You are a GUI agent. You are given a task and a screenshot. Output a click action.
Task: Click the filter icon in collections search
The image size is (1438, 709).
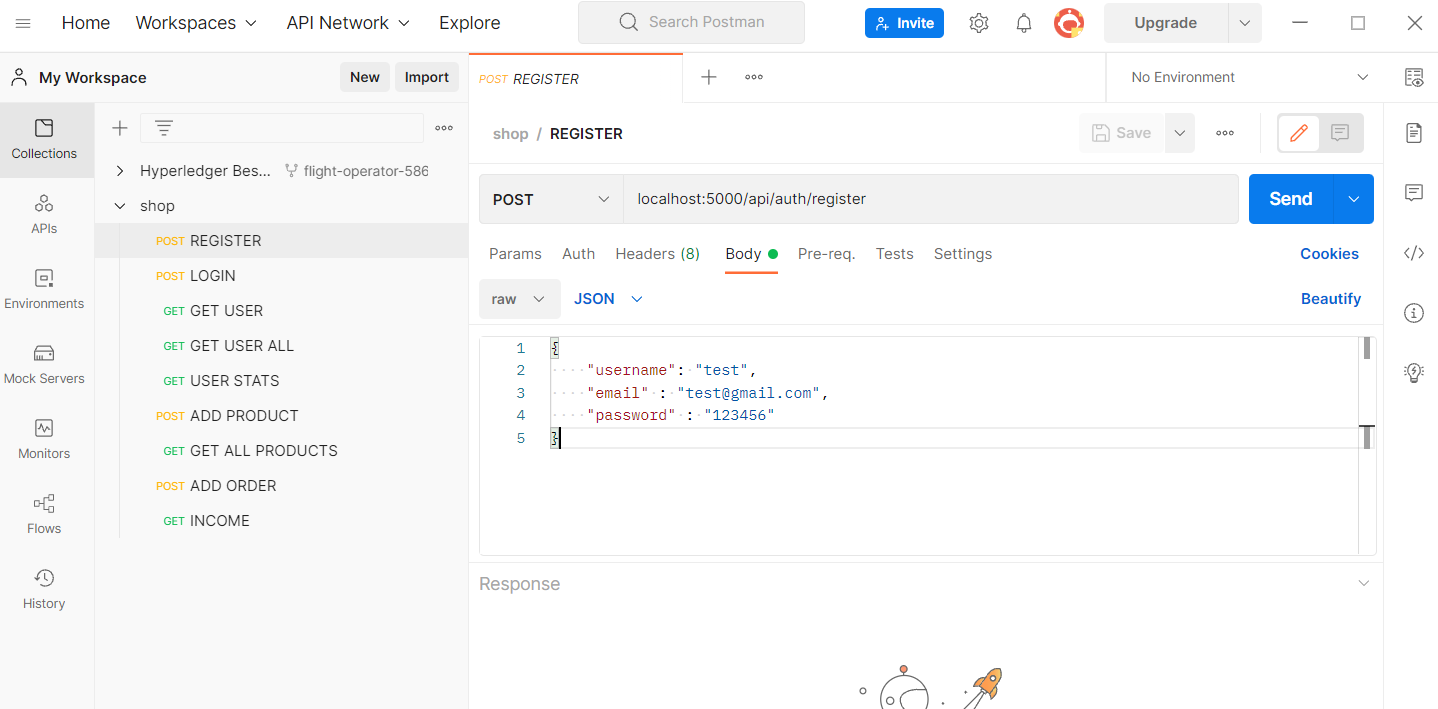point(164,128)
